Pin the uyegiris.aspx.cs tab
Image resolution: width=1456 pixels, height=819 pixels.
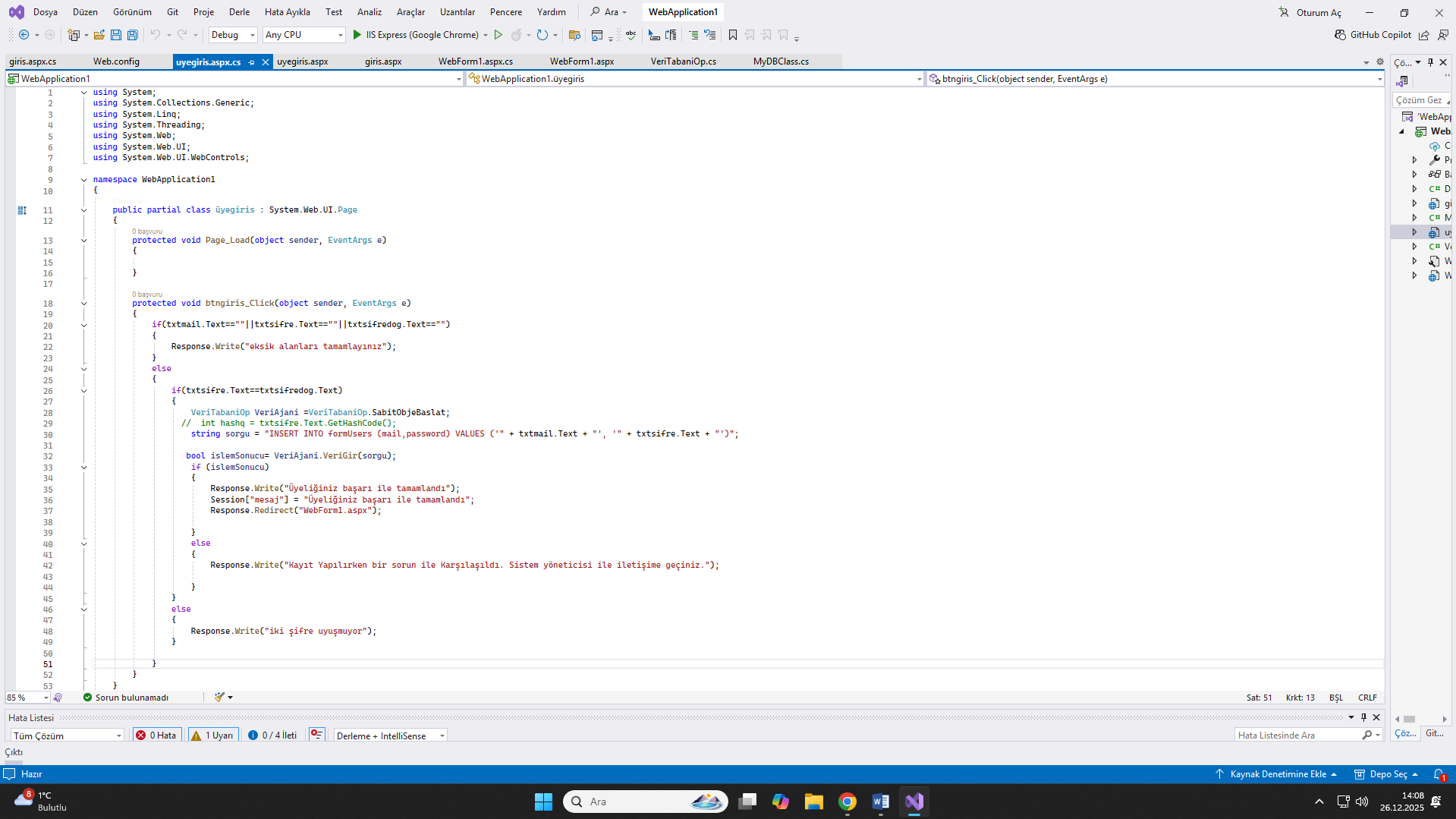pos(251,62)
